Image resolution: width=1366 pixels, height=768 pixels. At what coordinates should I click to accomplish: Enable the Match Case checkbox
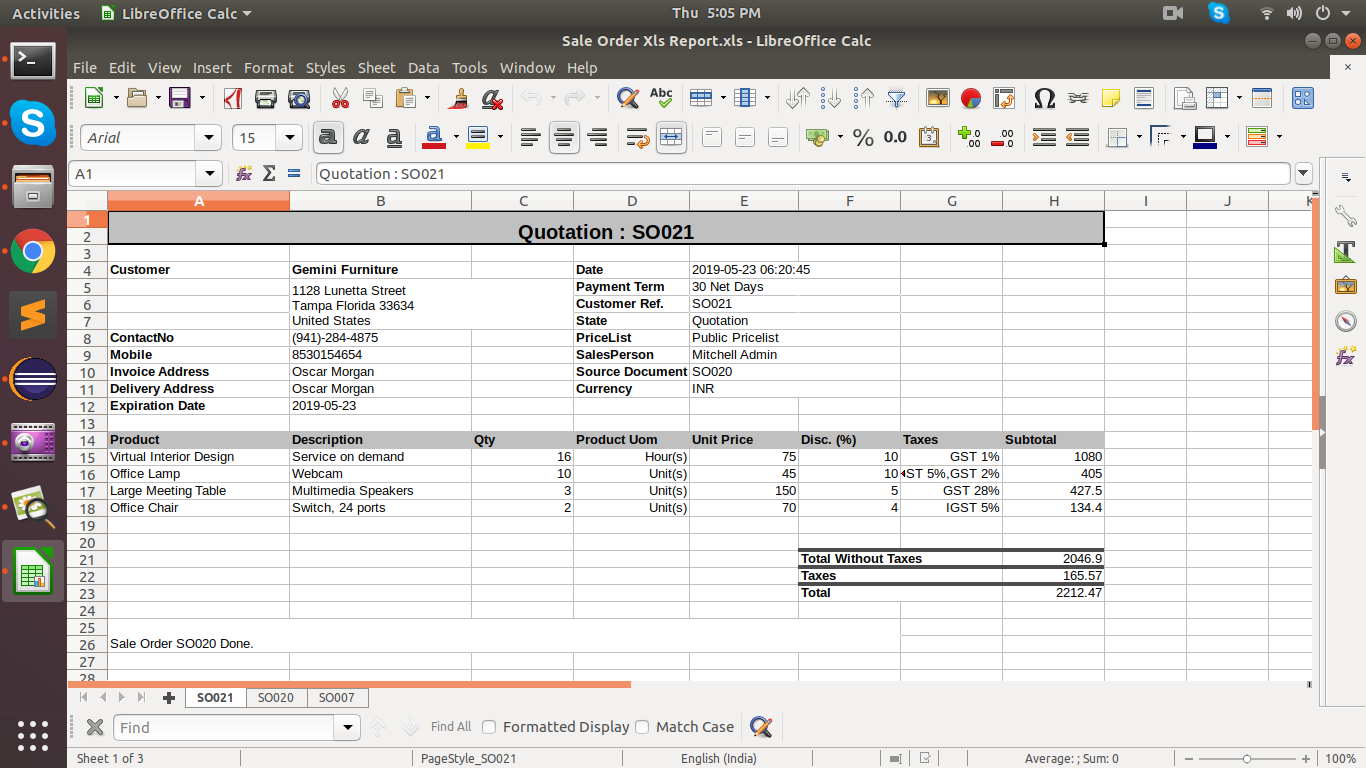pyautogui.click(x=642, y=727)
